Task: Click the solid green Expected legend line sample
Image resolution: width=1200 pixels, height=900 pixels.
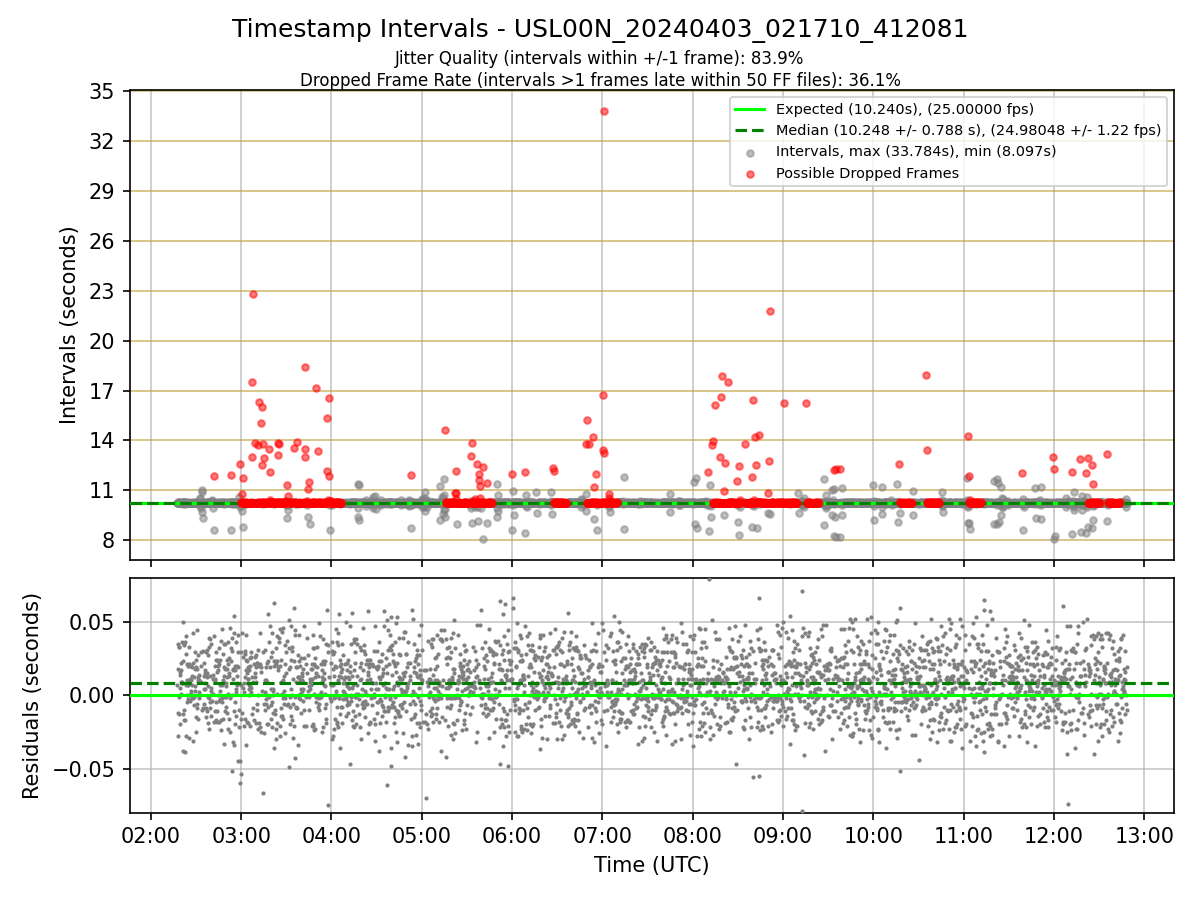Action: tap(751, 109)
